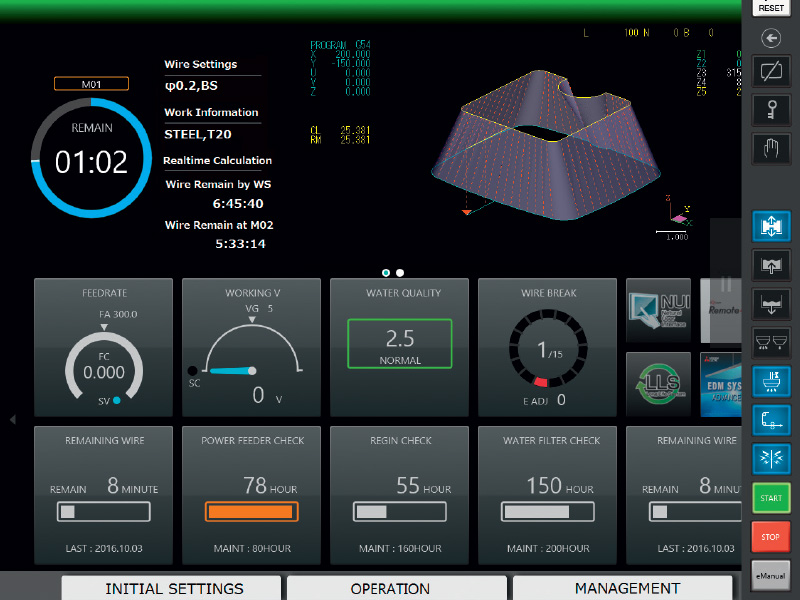Click the "FA 300.0" feedrate value
800x600 pixels.
click(118, 314)
